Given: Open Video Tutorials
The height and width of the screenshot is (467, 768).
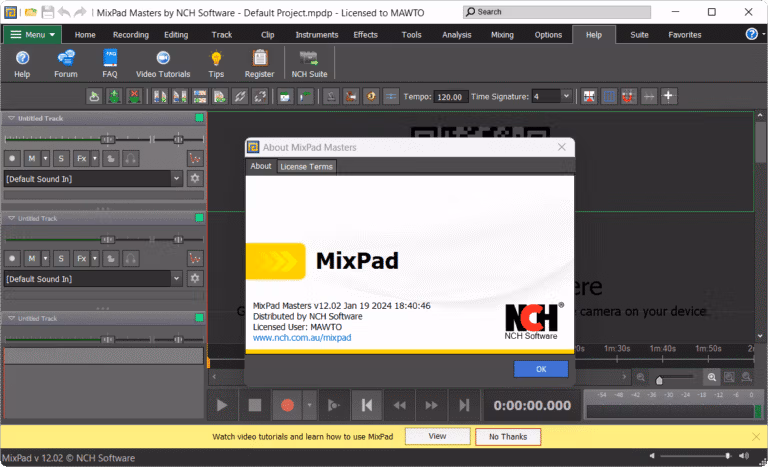Looking at the screenshot, I should [163, 64].
